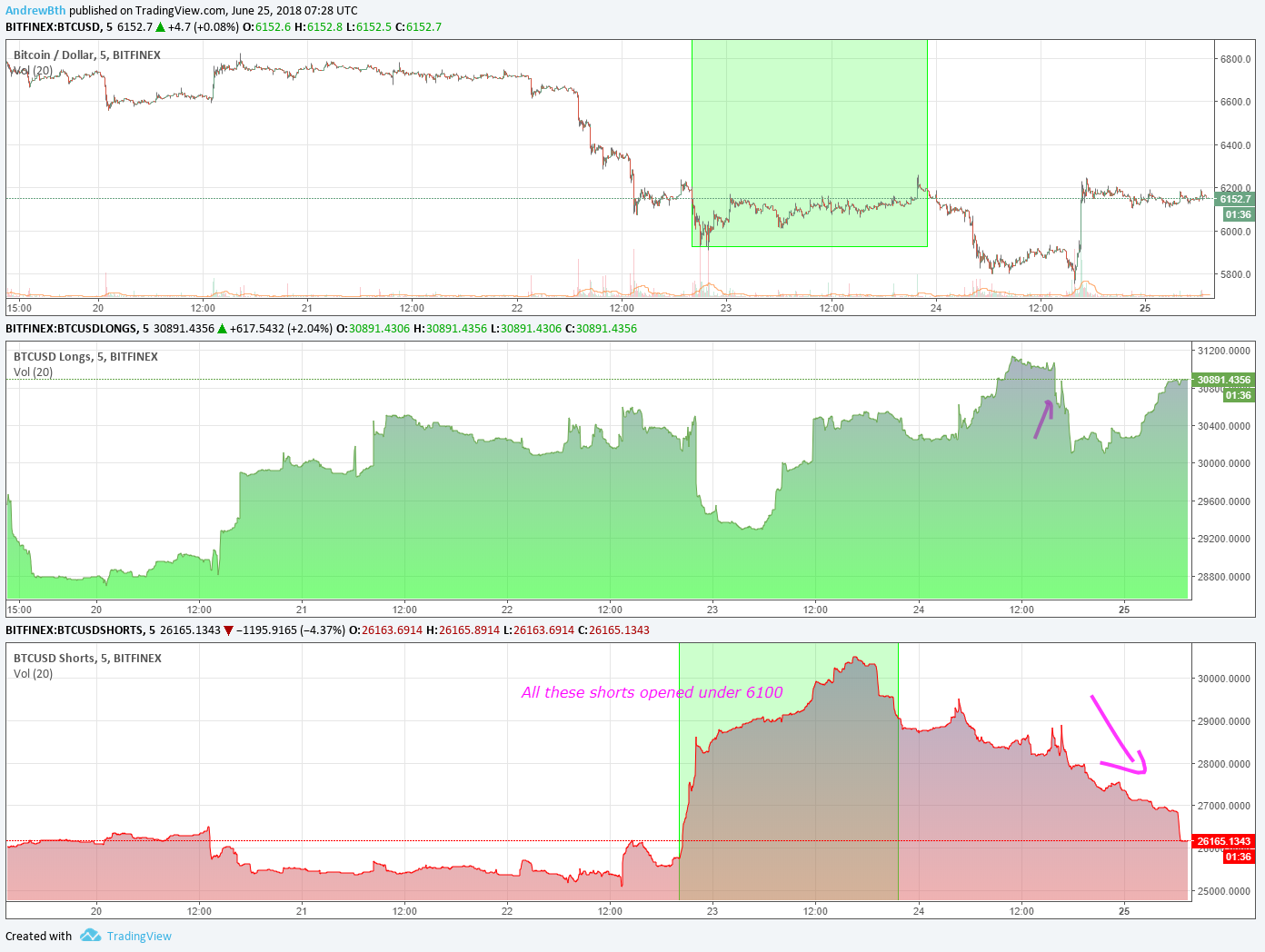
Task: Click the 'H:26165.8914' Shorts high value
Action: tap(463, 630)
